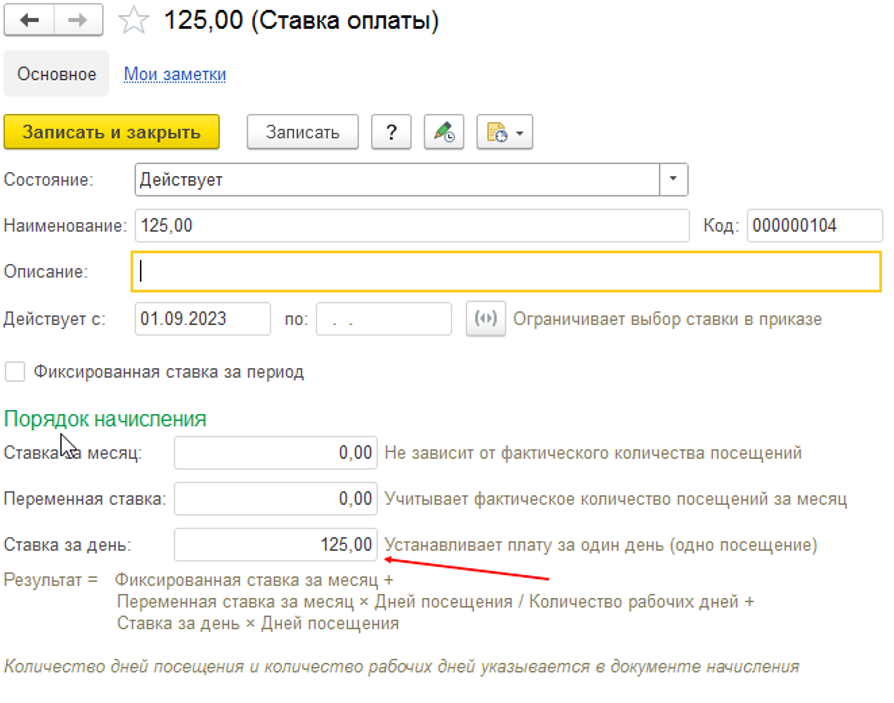Enable 'Фиксированная ставка за период' checkbox
The image size is (894, 703).
point(15,372)
